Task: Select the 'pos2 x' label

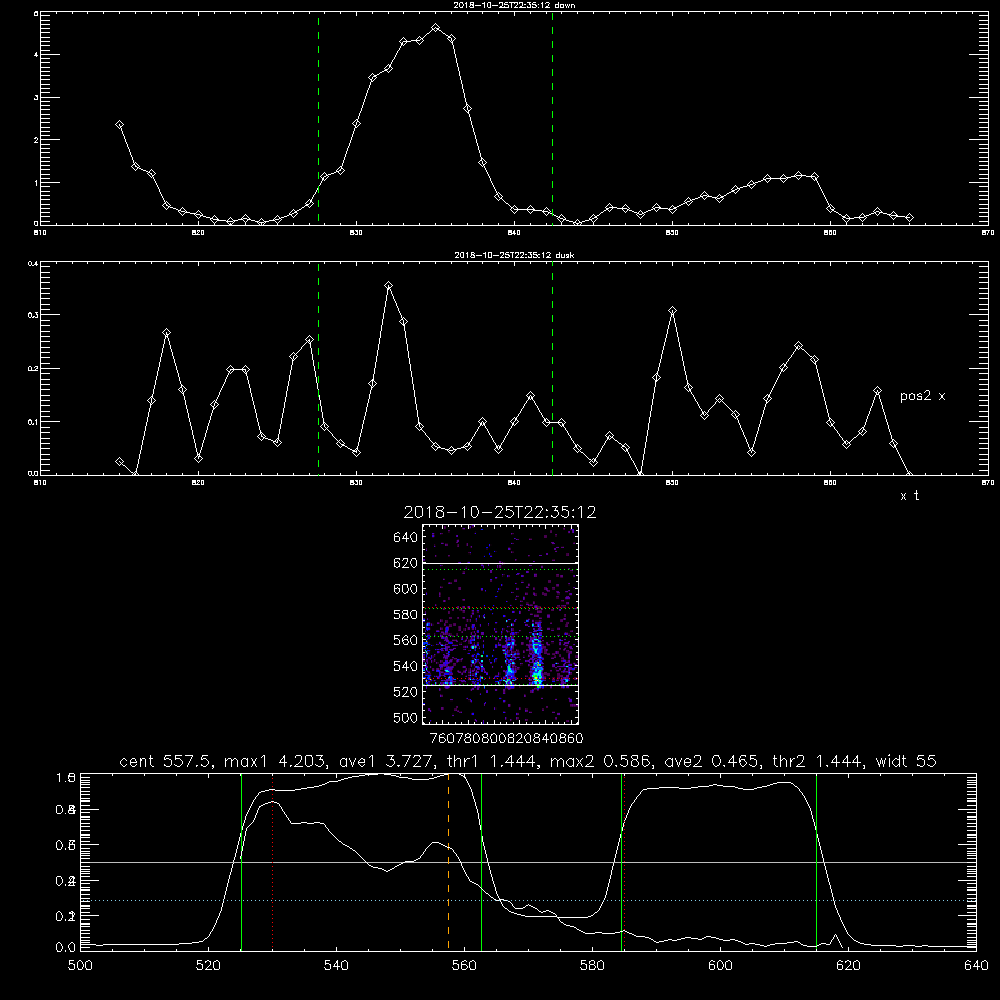Action: [x=922, y=396]
